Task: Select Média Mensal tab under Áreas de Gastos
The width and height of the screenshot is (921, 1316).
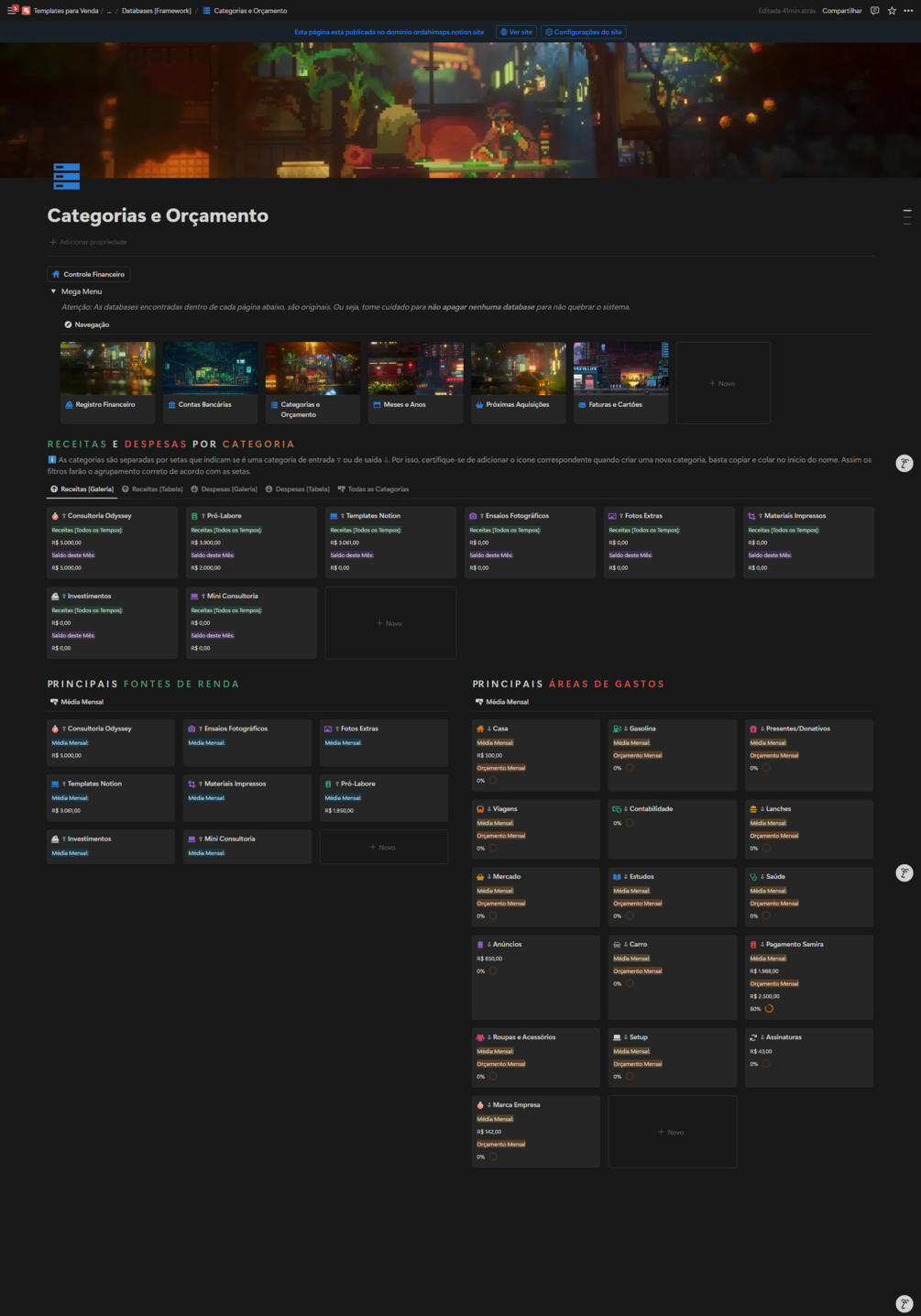Action: pyautogui.click(x=502, y=702)
